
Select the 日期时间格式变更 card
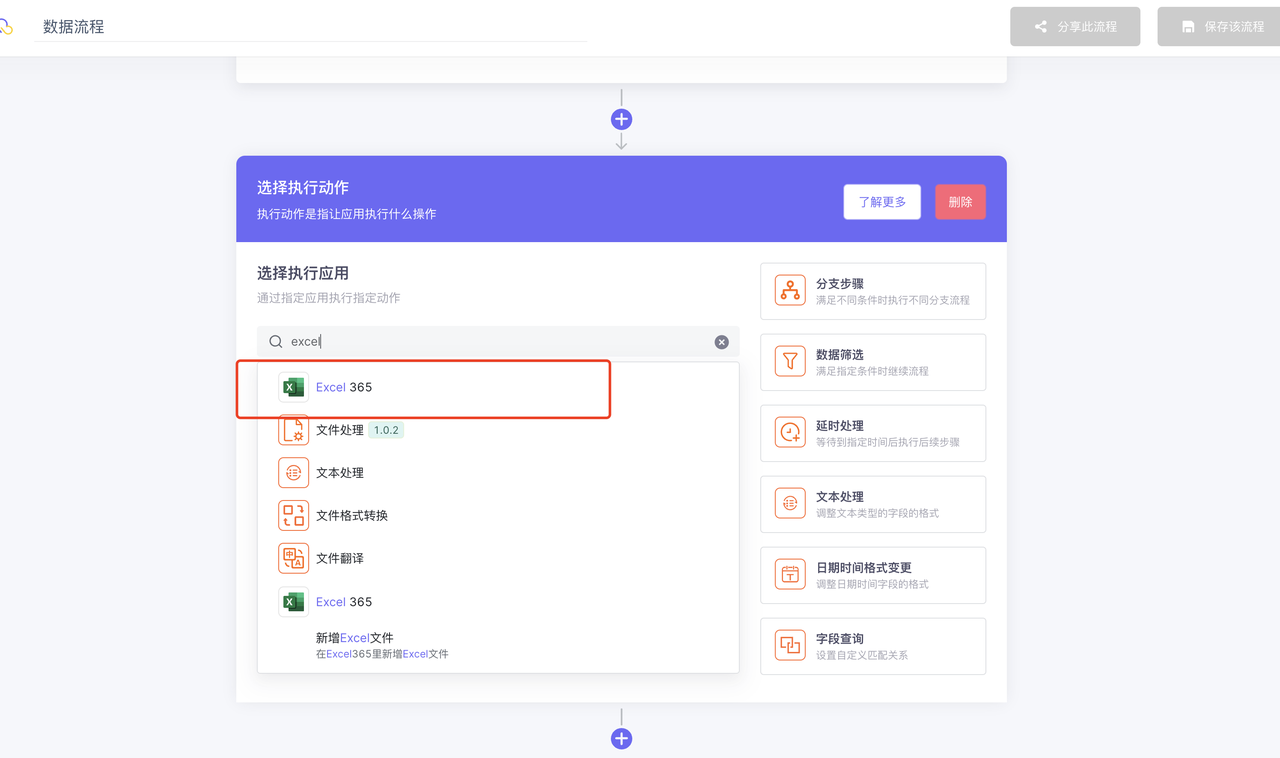(x=873, y=575)
